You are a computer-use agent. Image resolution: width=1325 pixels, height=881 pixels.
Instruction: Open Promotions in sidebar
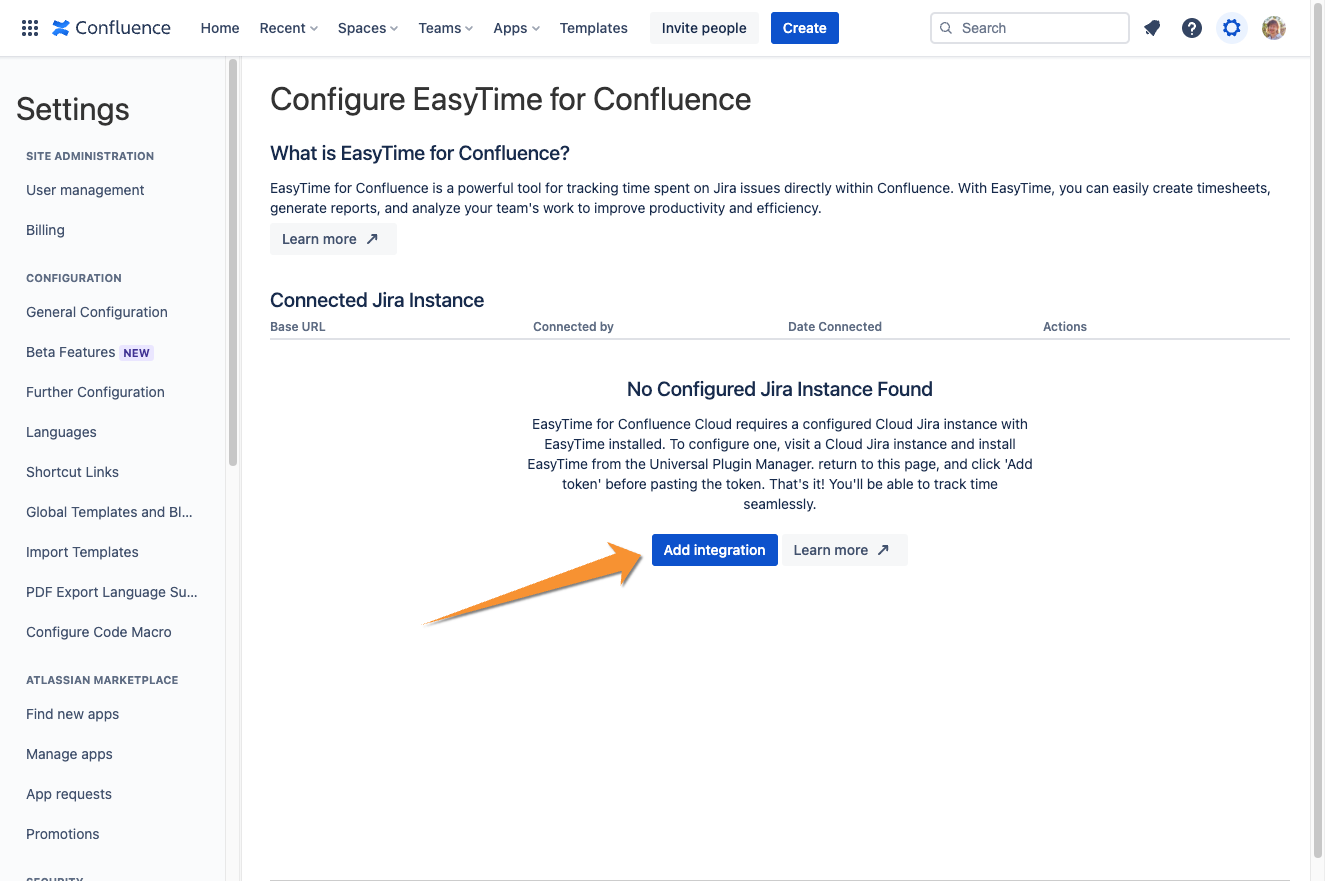pyautogui.click(x=63, y=834)
